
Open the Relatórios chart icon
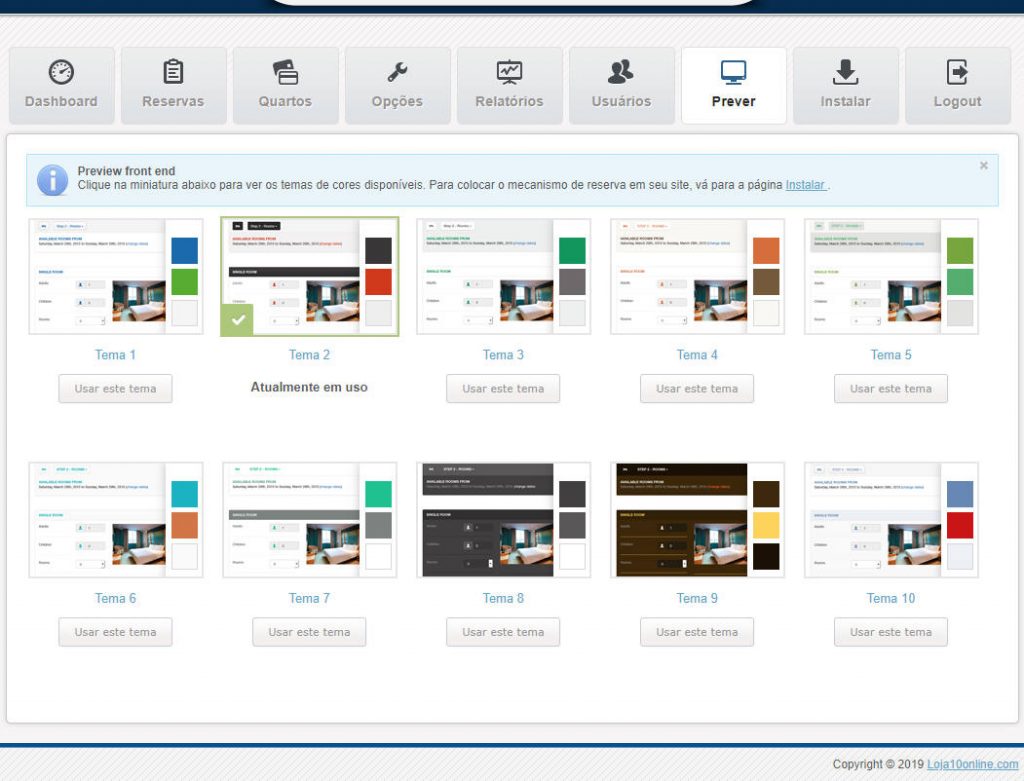coord(509,72)
